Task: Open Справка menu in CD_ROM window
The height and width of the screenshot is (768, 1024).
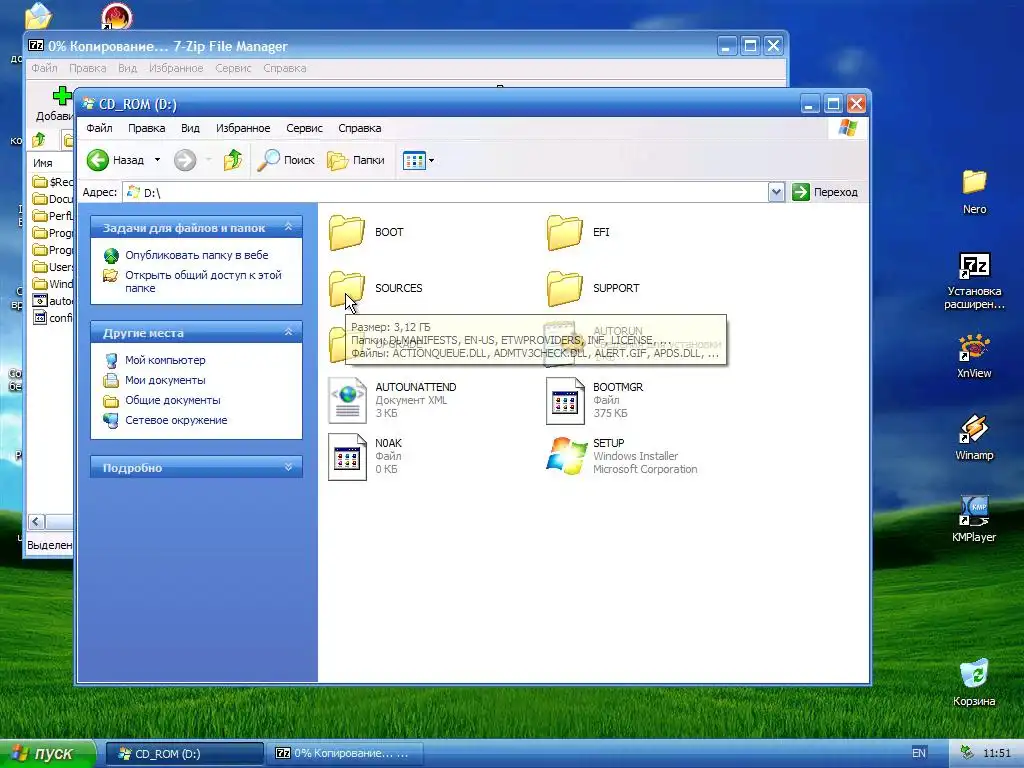Action: pos(360,128)
